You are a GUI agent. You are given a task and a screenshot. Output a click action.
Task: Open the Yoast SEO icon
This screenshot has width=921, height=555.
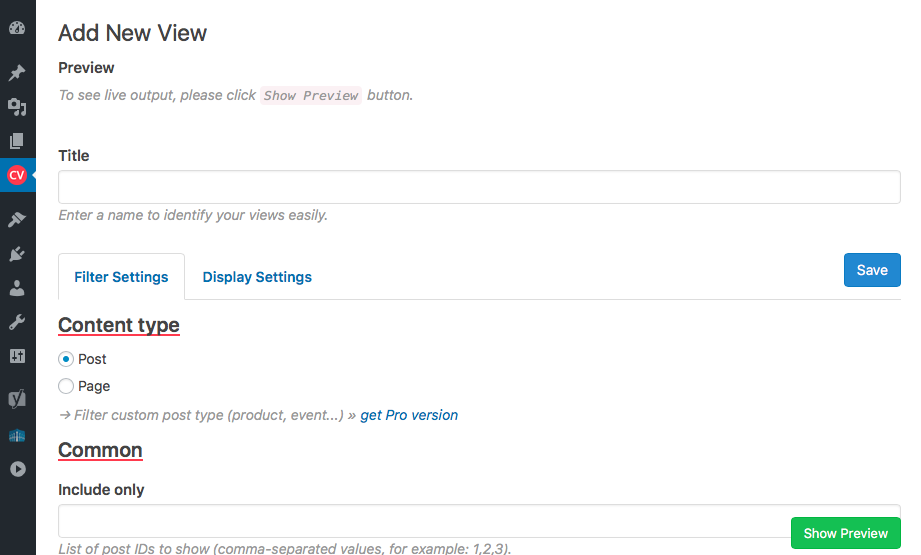tap(17, 399)
